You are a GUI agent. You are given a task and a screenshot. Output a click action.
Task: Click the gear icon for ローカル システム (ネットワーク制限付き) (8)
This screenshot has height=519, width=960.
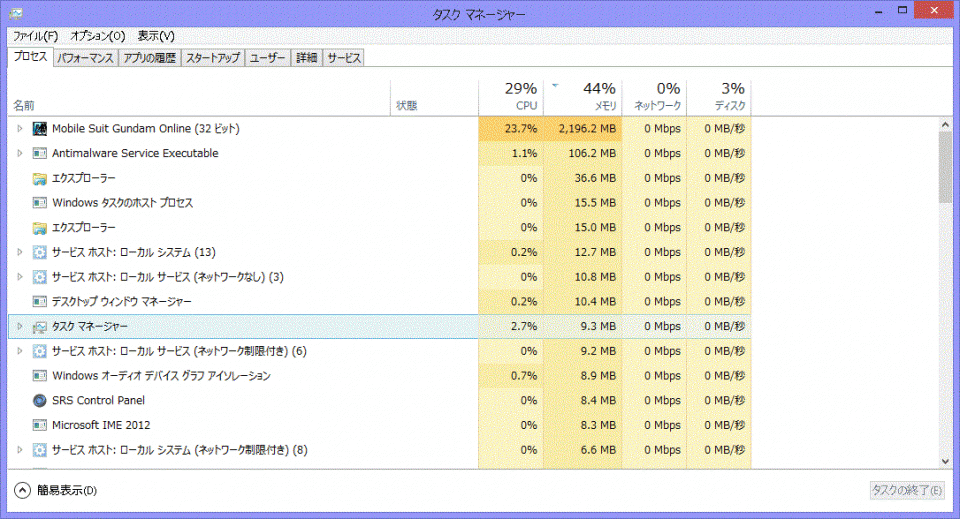pyautogui.click(x=40, y=450)
